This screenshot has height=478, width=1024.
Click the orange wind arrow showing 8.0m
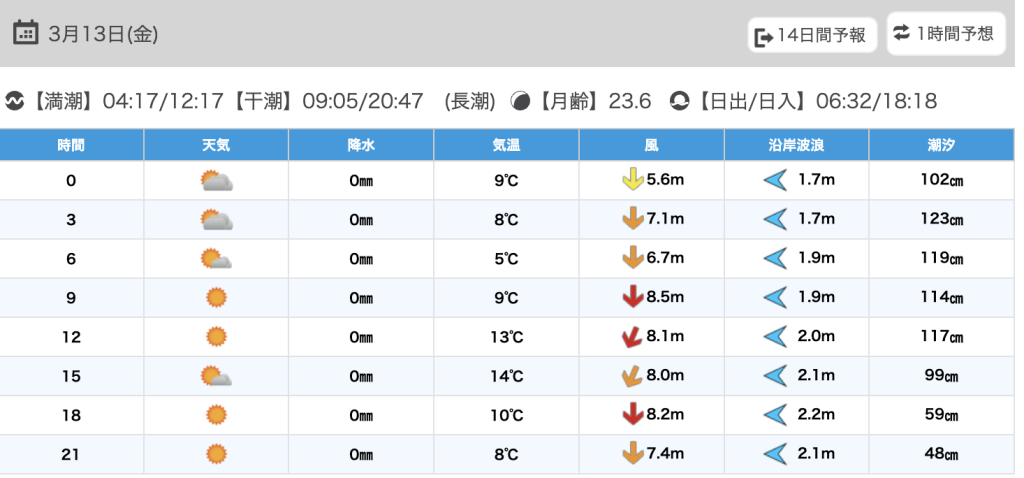(x=631, y=376)
